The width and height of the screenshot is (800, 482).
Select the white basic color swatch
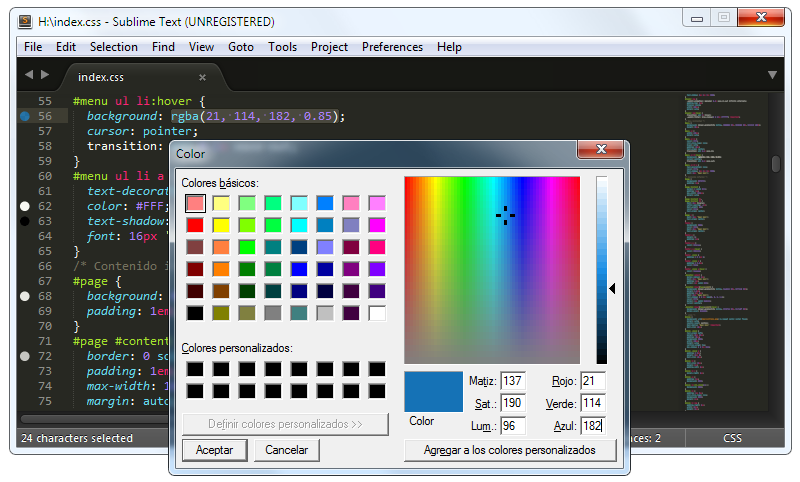[x=377, y=313]
